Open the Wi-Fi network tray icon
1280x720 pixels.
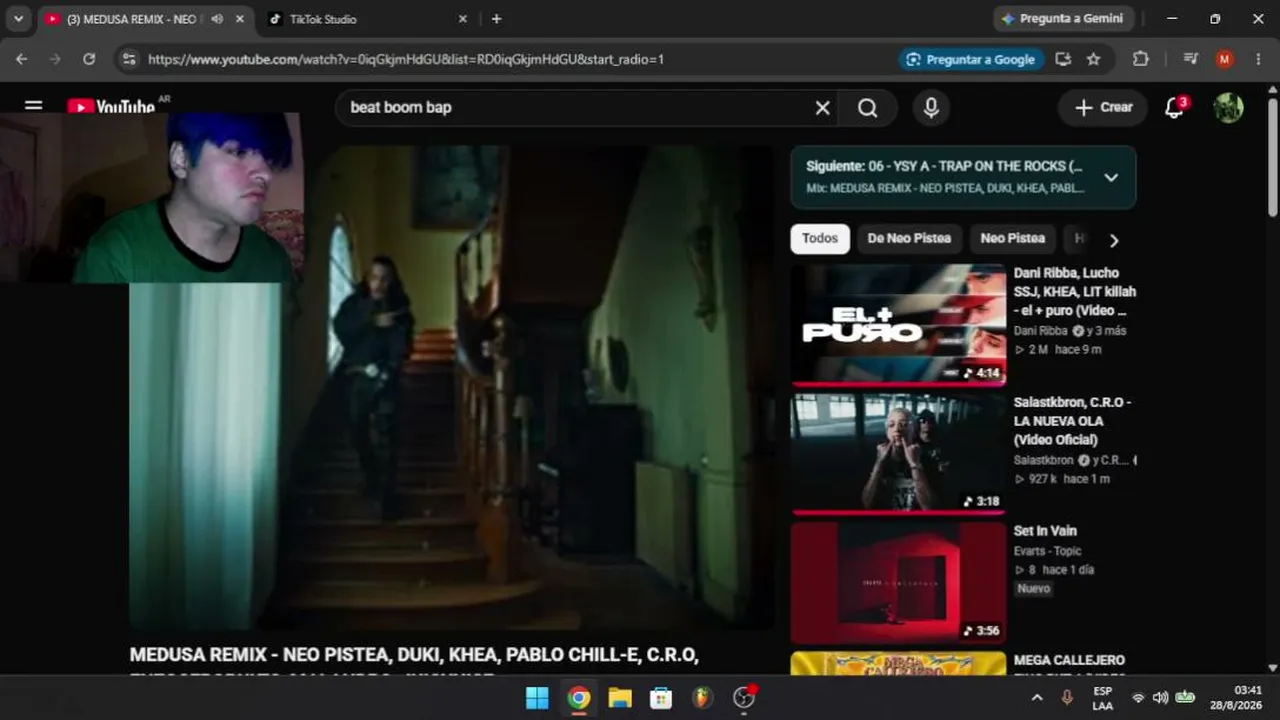[x=1138, y=698]
